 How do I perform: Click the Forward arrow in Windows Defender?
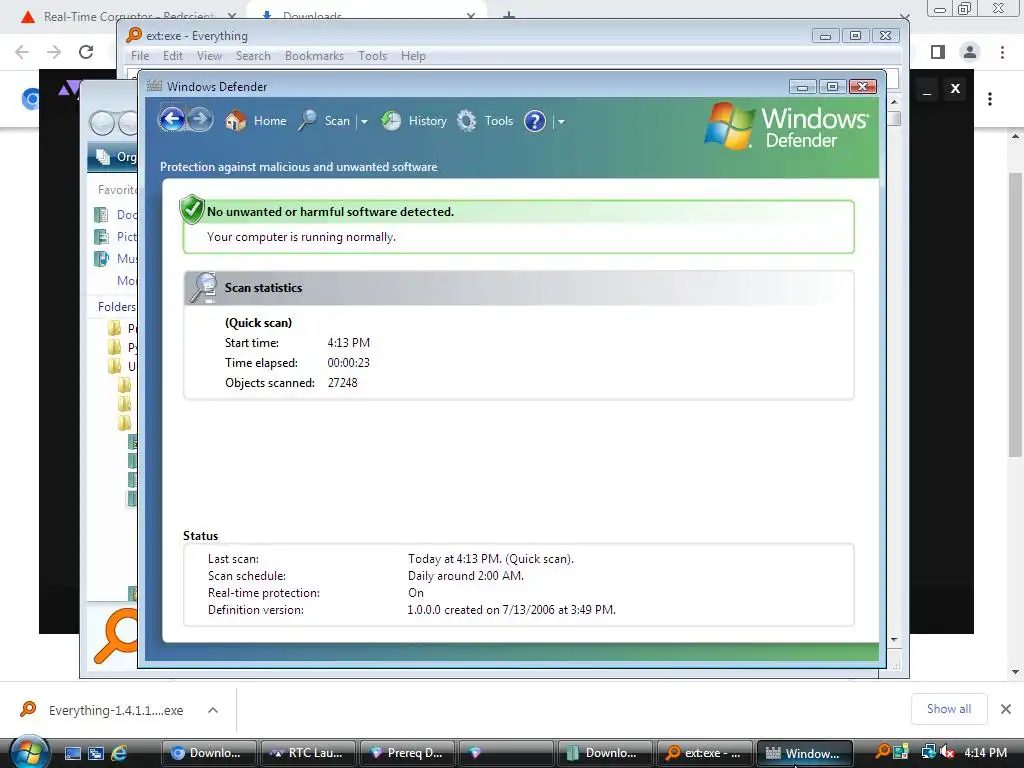click(x=200, y=120)
